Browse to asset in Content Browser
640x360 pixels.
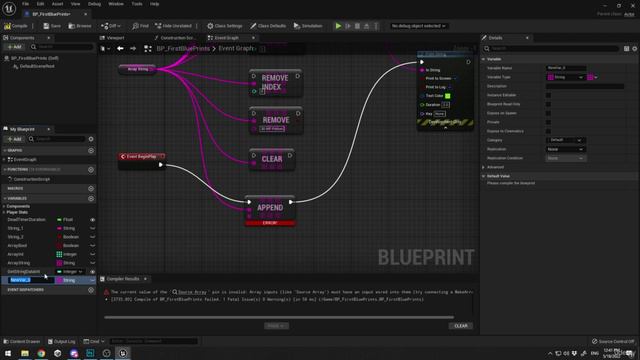(x=80, y=26)
